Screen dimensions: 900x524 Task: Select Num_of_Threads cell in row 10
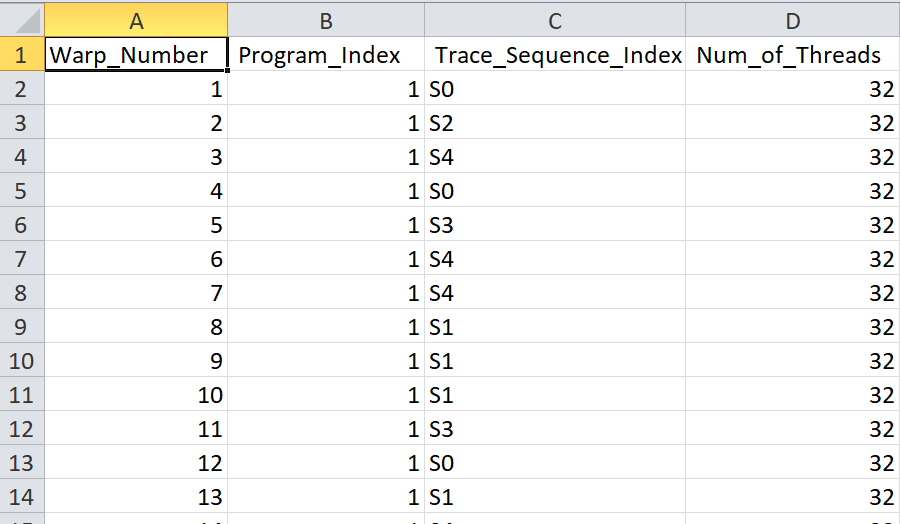(x=792, y=361)
